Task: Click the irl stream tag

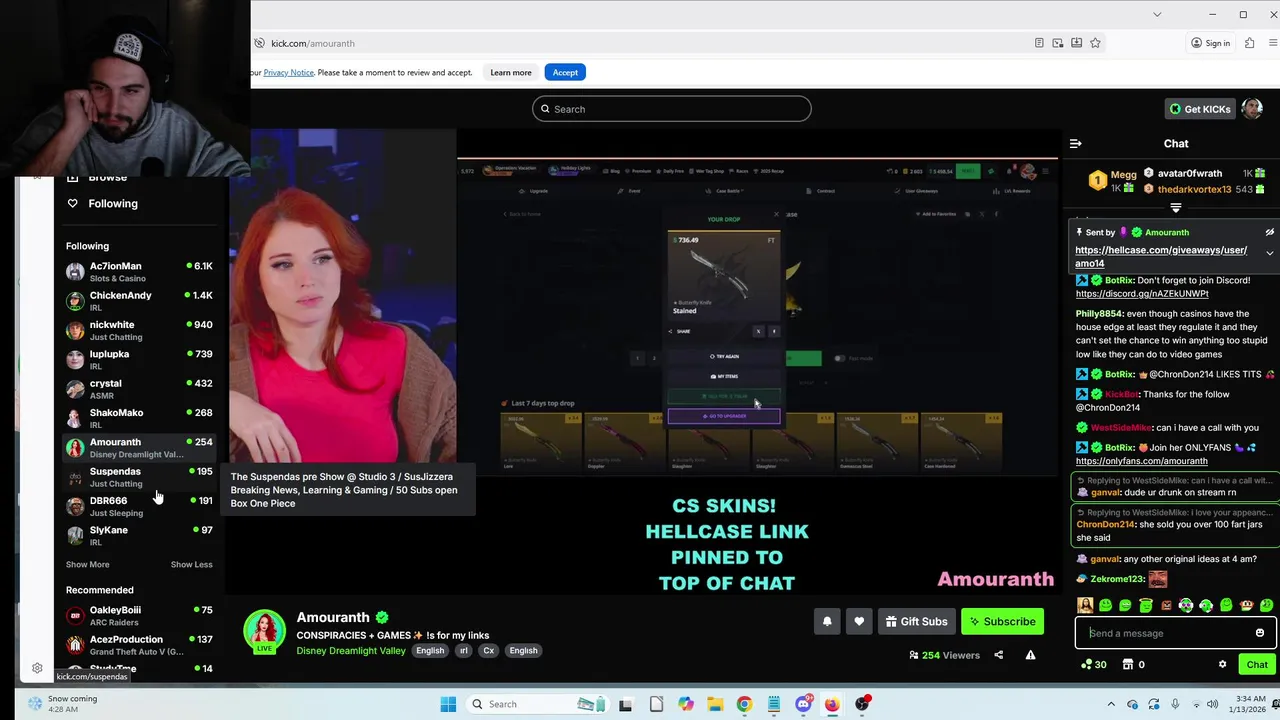Action: (x=463, y=651)
